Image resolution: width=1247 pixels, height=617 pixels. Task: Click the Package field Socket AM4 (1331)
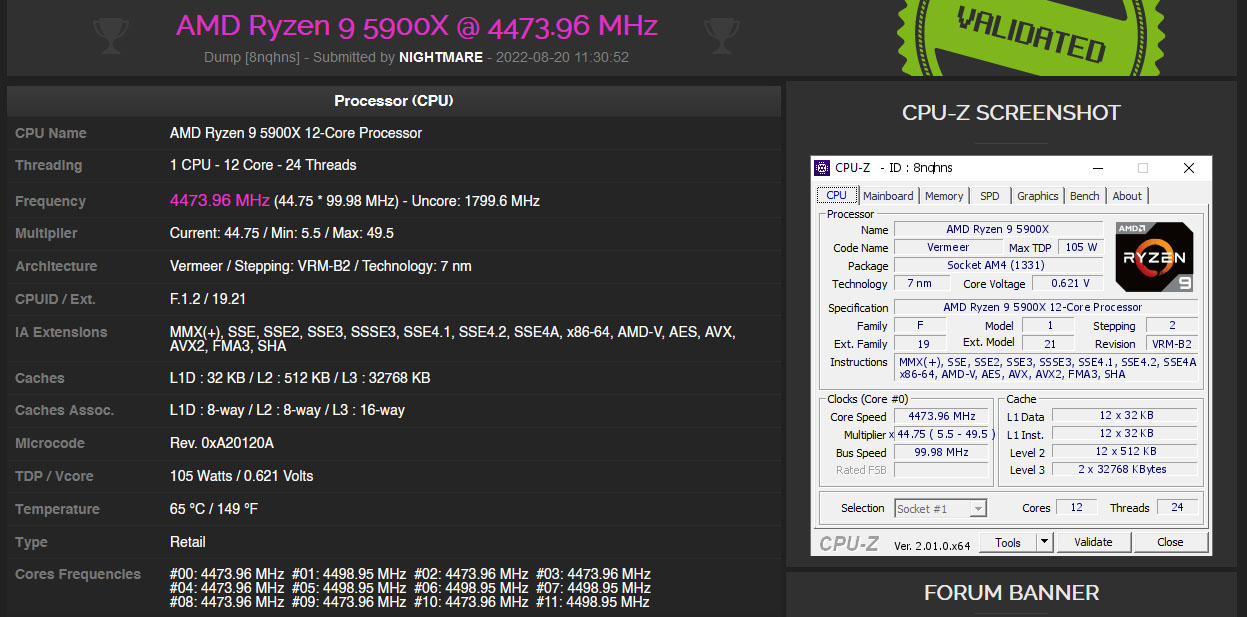[998, 265]
